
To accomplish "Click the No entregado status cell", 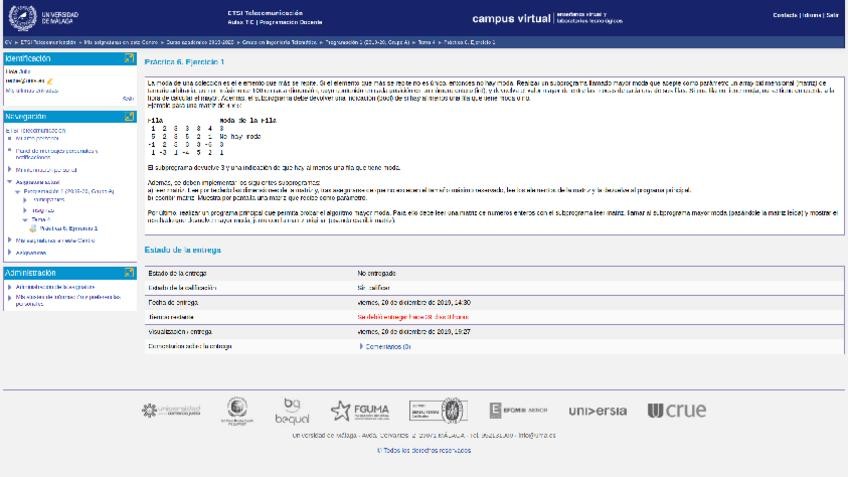I will pyautogui.click(x=377, y=274).
